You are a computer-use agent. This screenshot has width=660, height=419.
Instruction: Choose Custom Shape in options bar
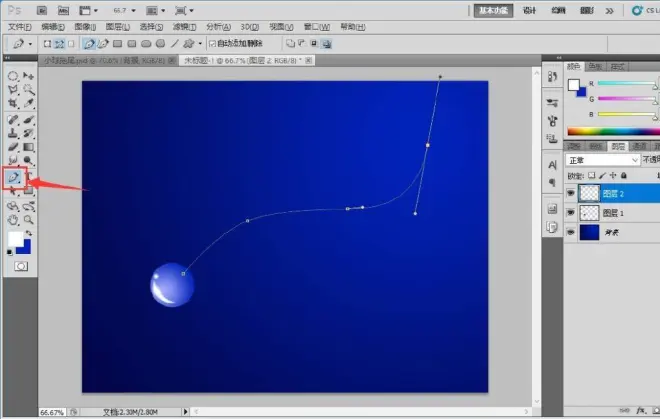coord(189,43)
